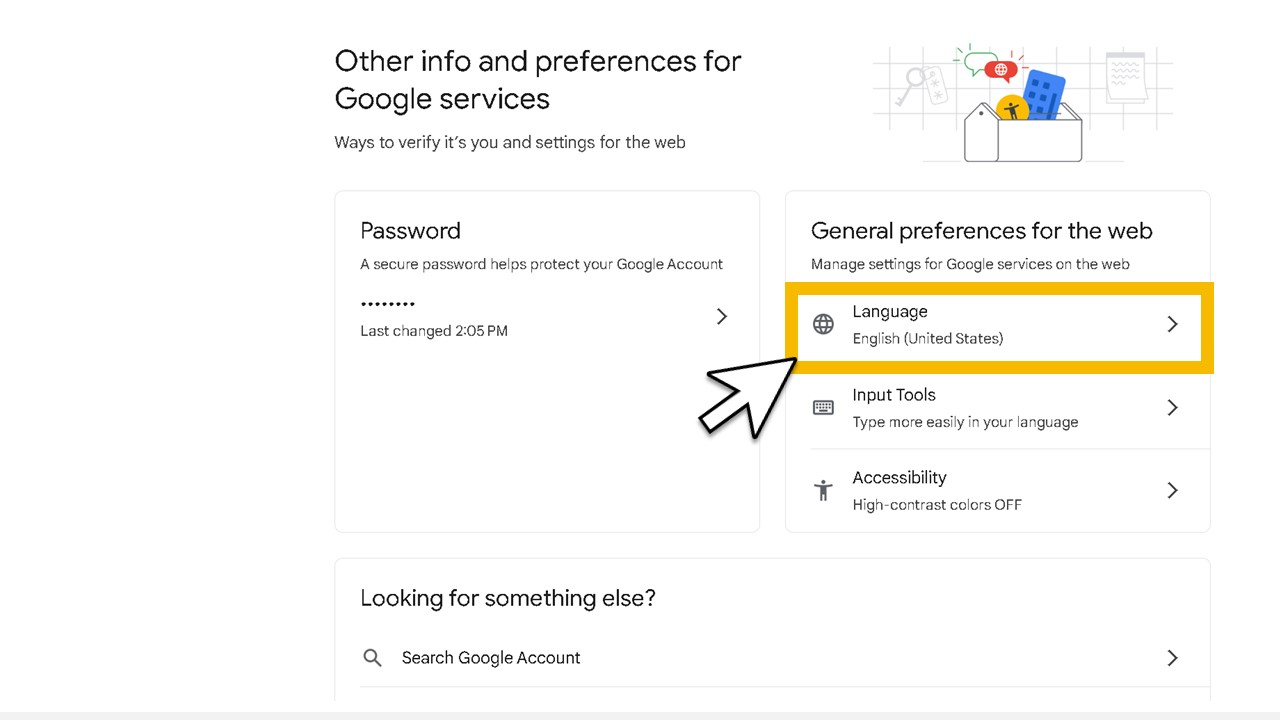
Task: Click the chevron next to Password
Action: click(x=722, y=316)
